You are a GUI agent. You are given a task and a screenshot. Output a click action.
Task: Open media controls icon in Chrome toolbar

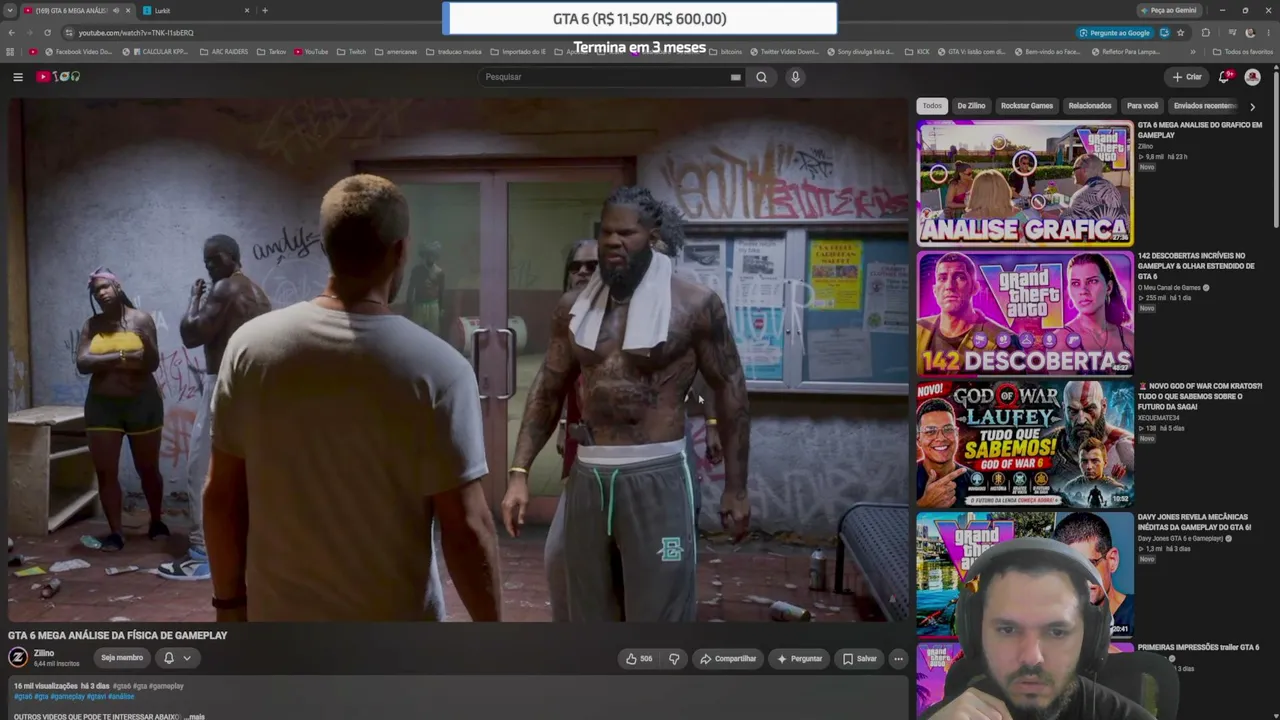1232,33
